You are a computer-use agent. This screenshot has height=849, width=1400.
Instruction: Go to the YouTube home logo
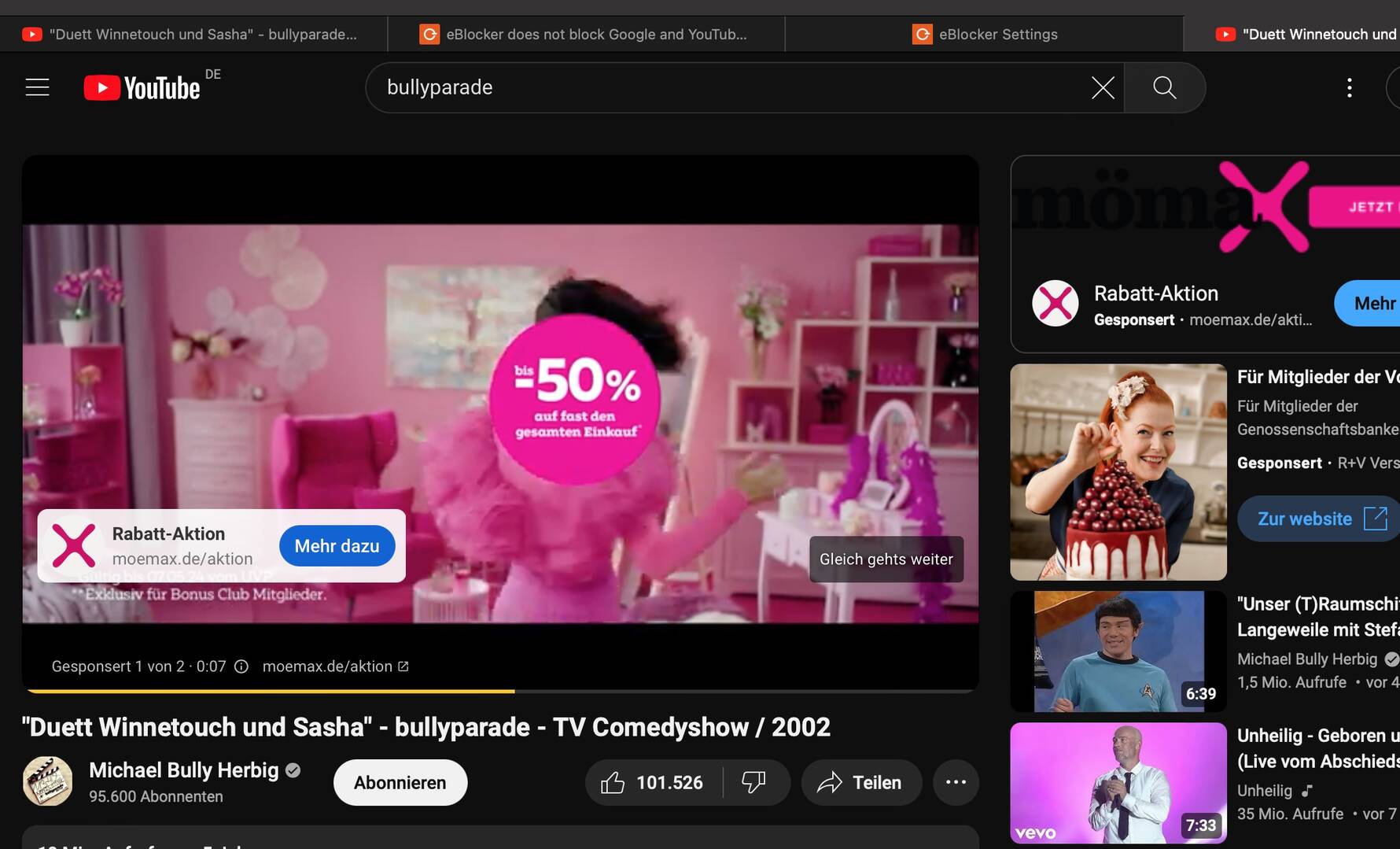pos(142,87)
